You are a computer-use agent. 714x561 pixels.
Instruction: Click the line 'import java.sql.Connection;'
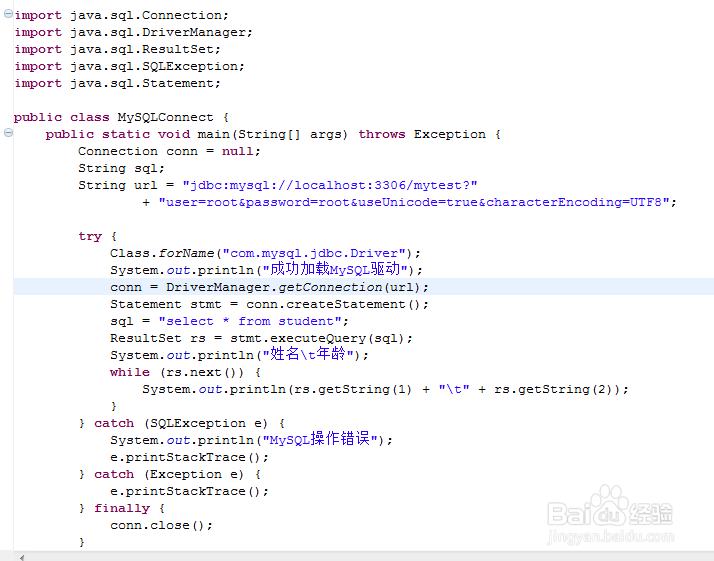[121, 15]
